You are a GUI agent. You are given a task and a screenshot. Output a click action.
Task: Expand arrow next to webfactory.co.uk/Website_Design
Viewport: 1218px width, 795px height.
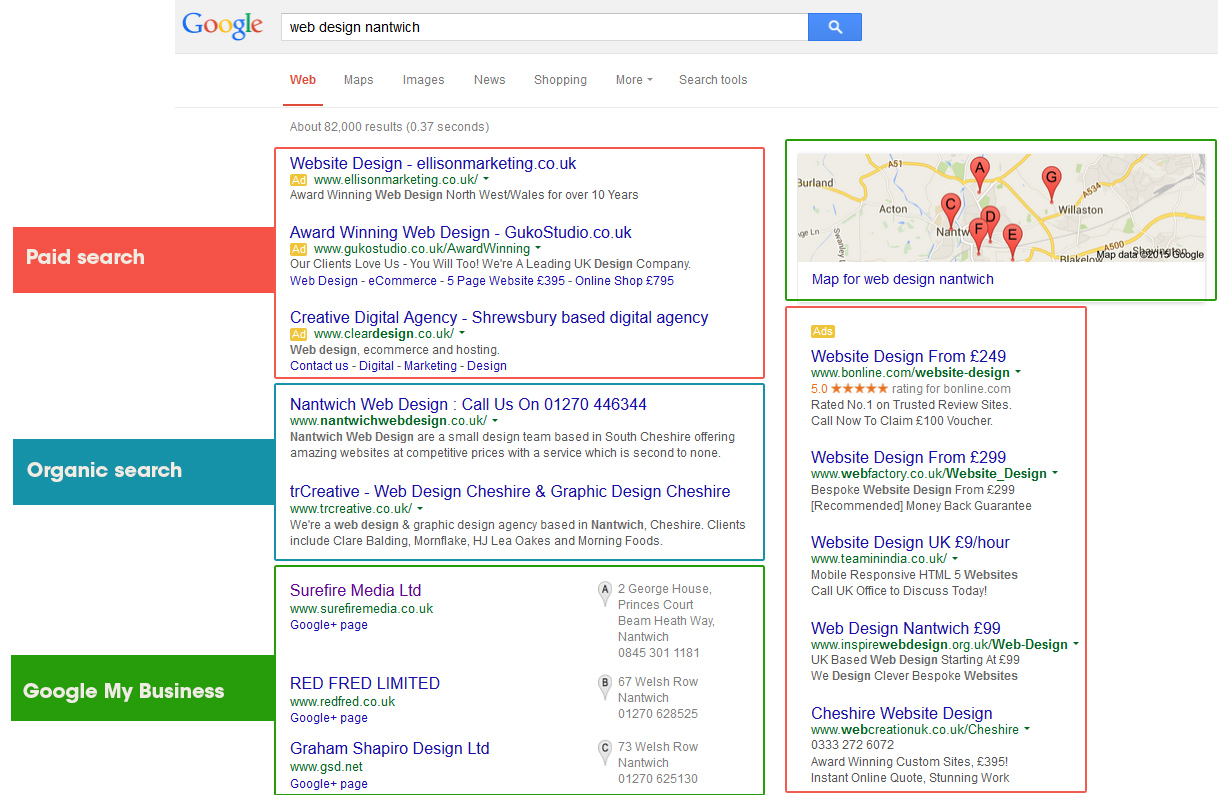(1055, 473)
